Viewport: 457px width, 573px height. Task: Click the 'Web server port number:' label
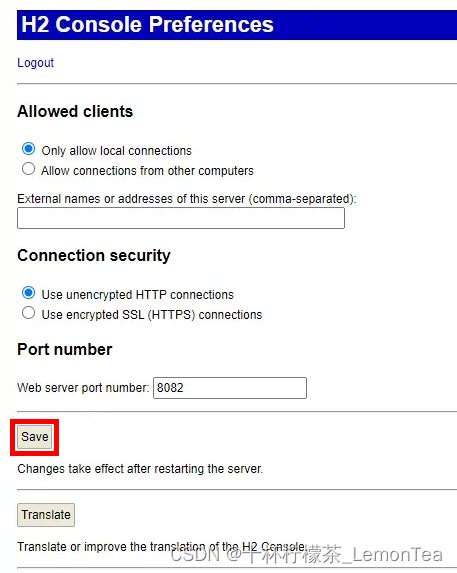(x=83, y=388)
